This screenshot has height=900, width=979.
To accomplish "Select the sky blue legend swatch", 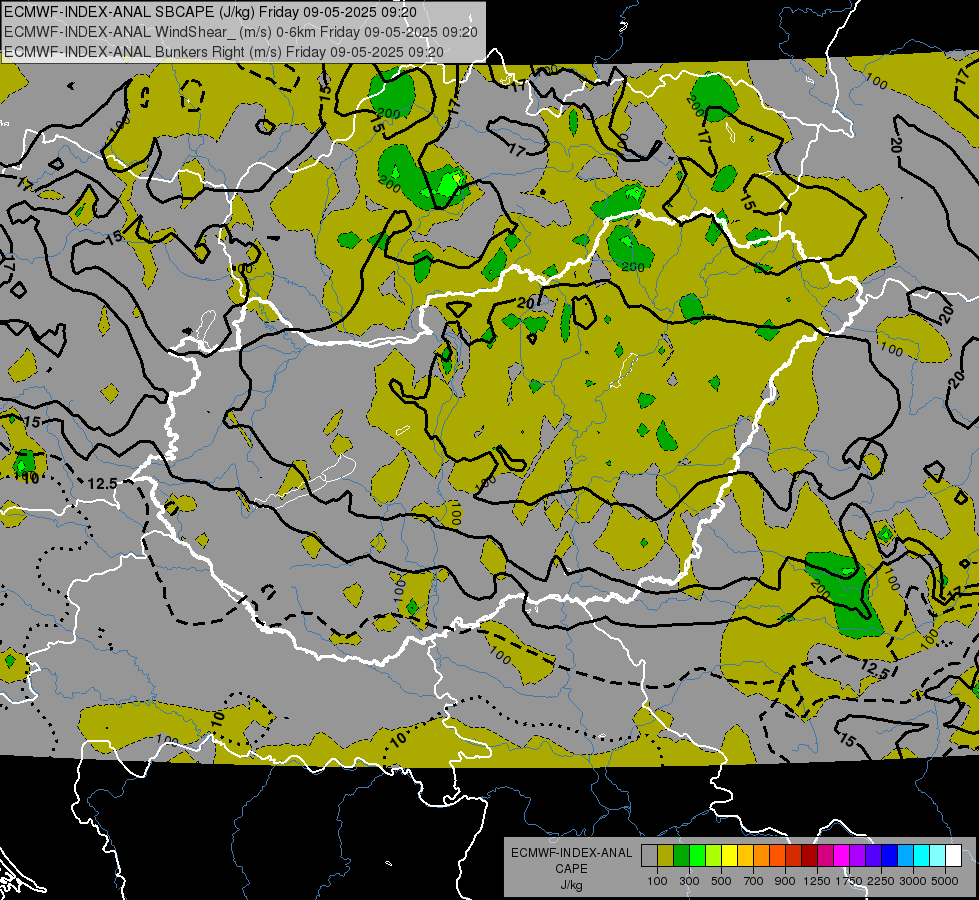I will click(x=905, y=856).
